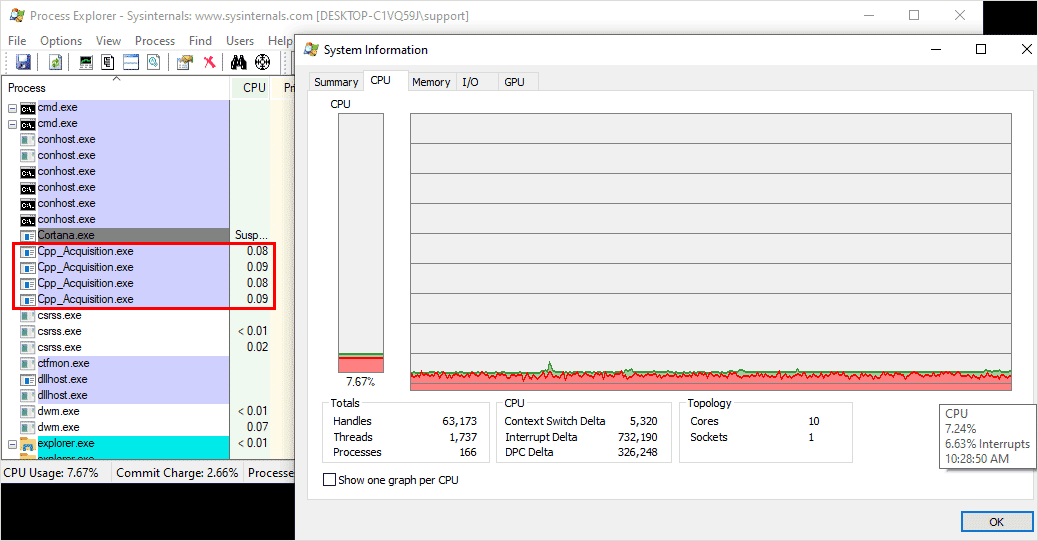
Task: Click the System Information window title icon
Action: pos(311,50)
